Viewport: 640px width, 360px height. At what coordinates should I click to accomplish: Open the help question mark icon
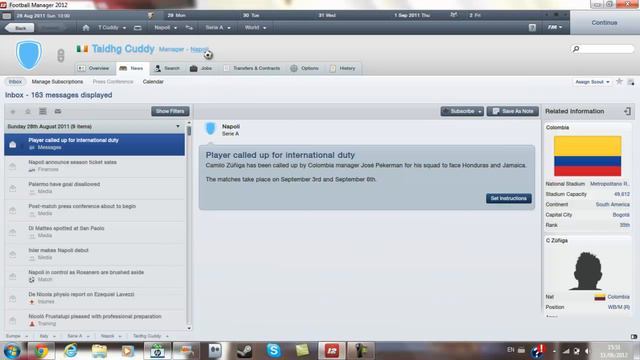(532, 27)
